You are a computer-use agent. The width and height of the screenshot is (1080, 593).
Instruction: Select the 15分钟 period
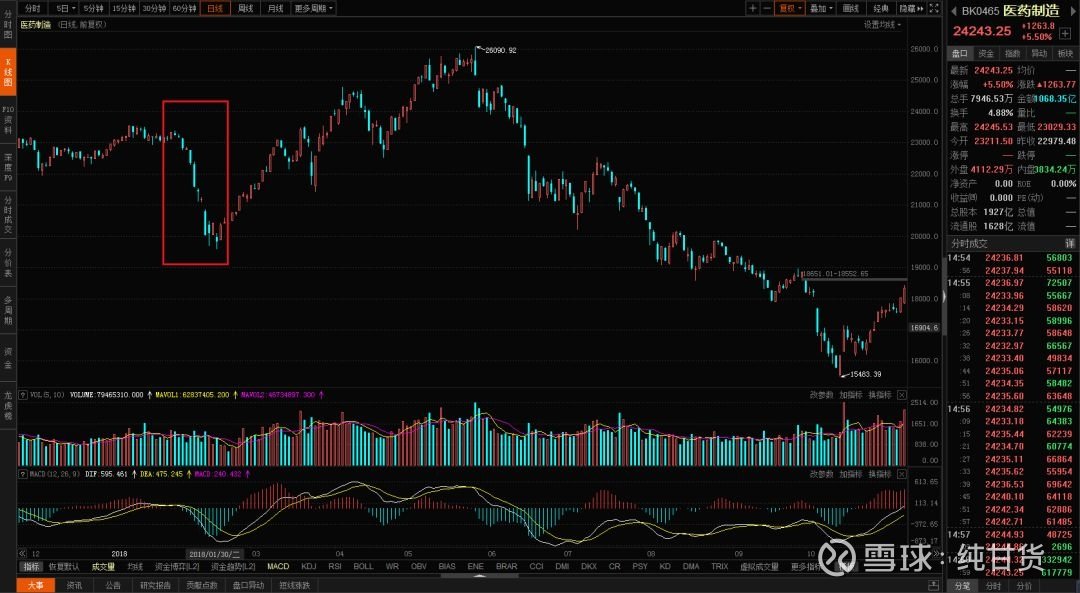(x=124, y=8)
